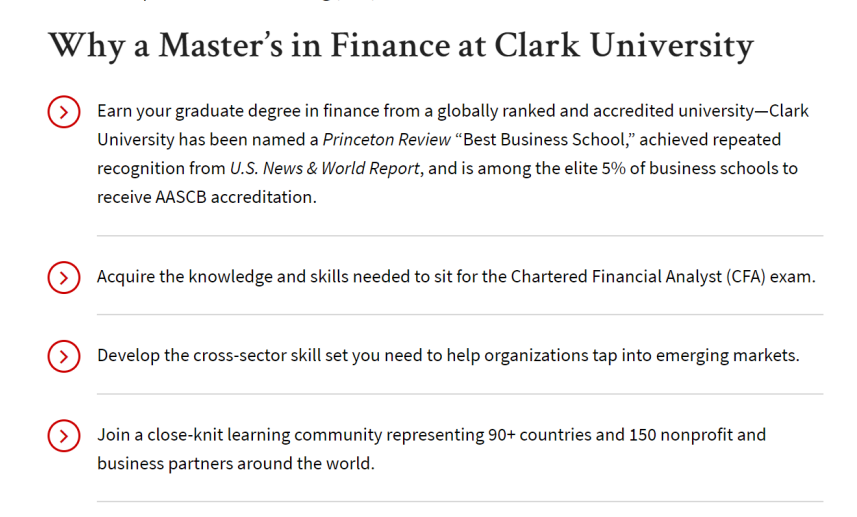Click the words 'Clark University' in the page heading

click(x=624, y=45)
